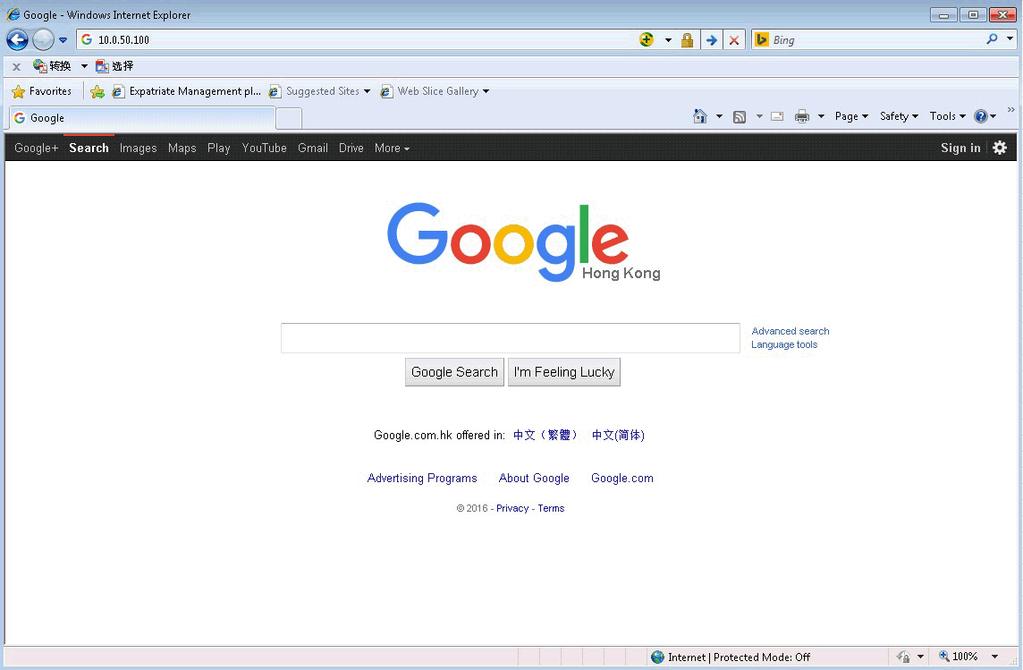
Task: Open the recent pages dropdown beside navigation arrows
Action: (x=63, y=40)
